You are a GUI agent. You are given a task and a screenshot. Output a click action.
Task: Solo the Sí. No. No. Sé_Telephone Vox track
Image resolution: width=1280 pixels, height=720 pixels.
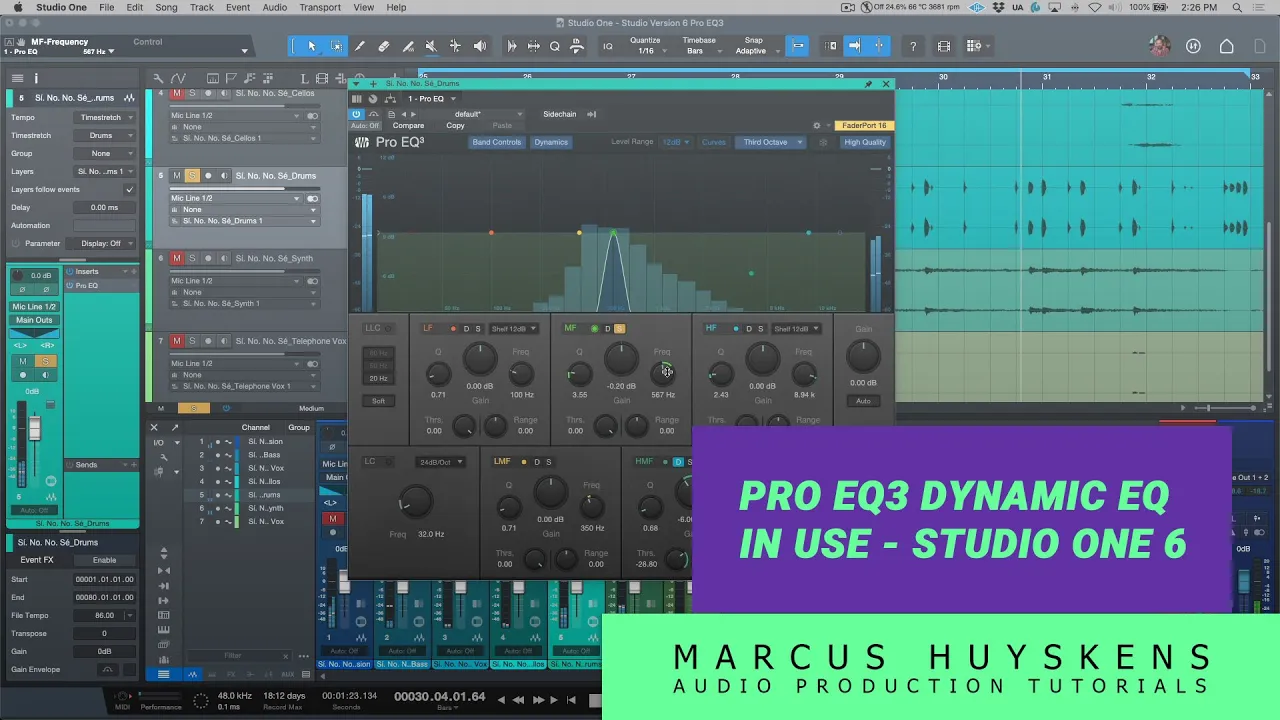193,341
